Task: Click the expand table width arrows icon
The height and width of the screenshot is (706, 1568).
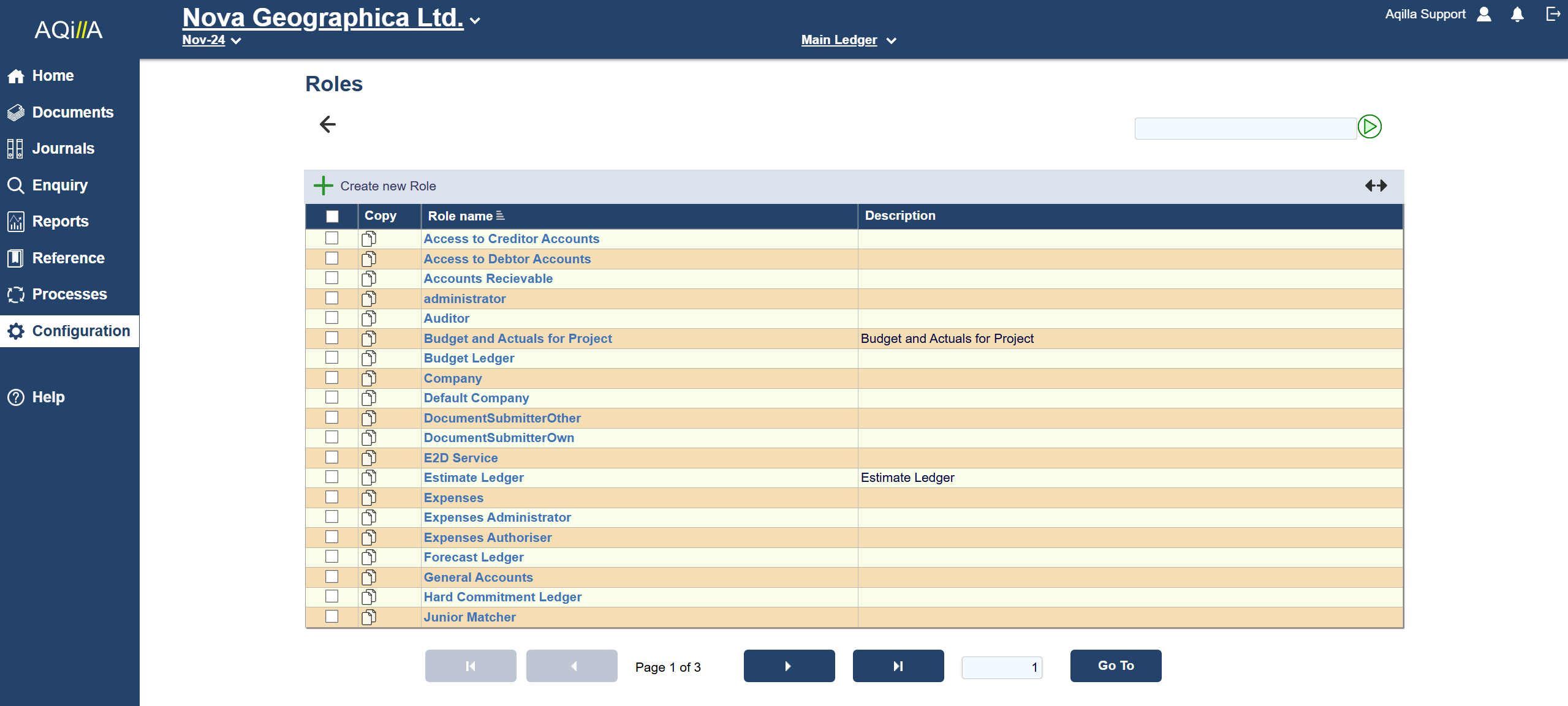Action: point(1376,186)
